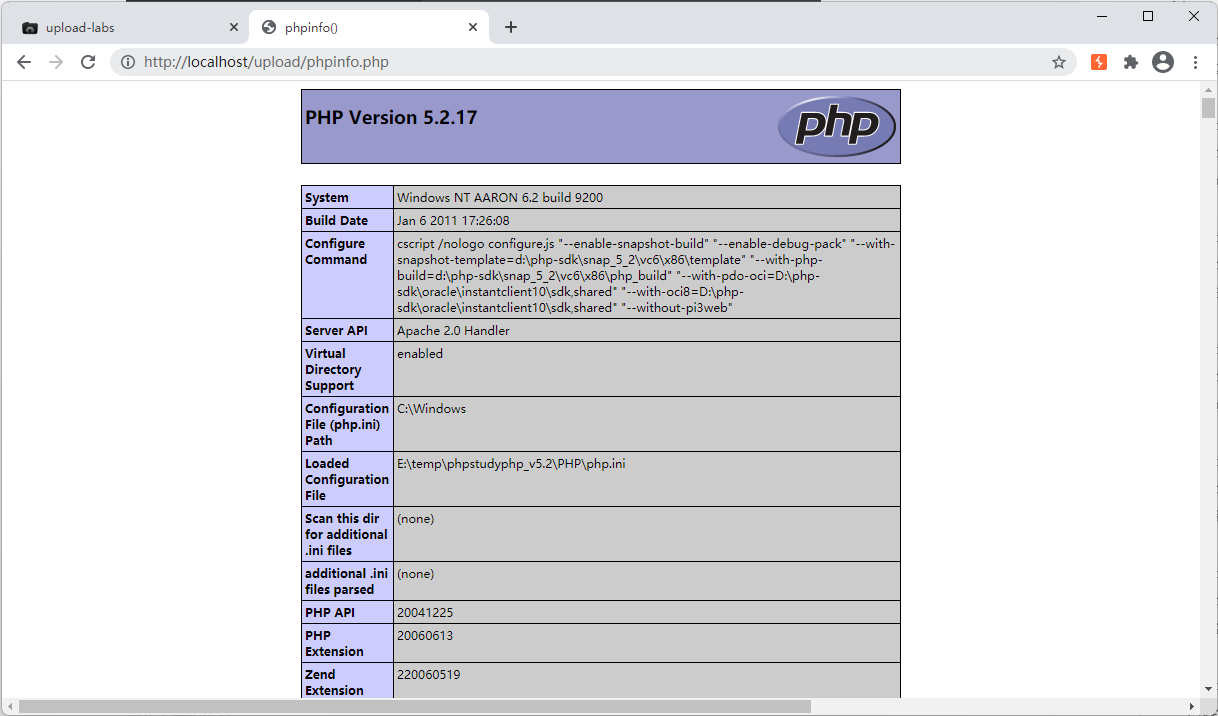Open the Extensions puzzle piece menu
This screenshot has height=716, width=1218.
pos(1131,62)
